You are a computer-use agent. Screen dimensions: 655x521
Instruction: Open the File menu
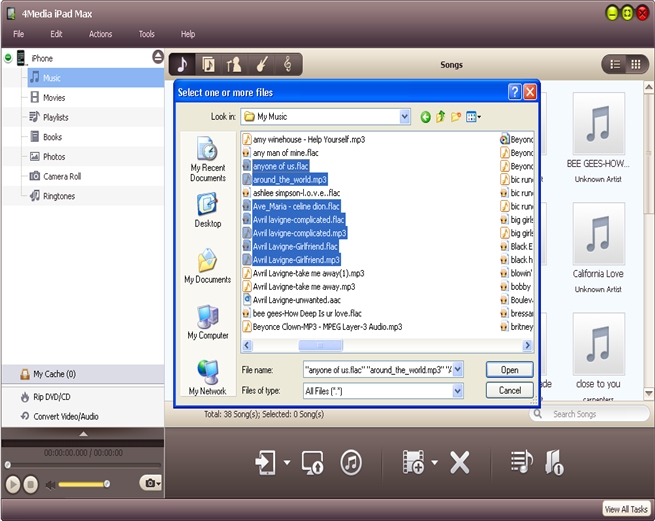tap(18, 34)
